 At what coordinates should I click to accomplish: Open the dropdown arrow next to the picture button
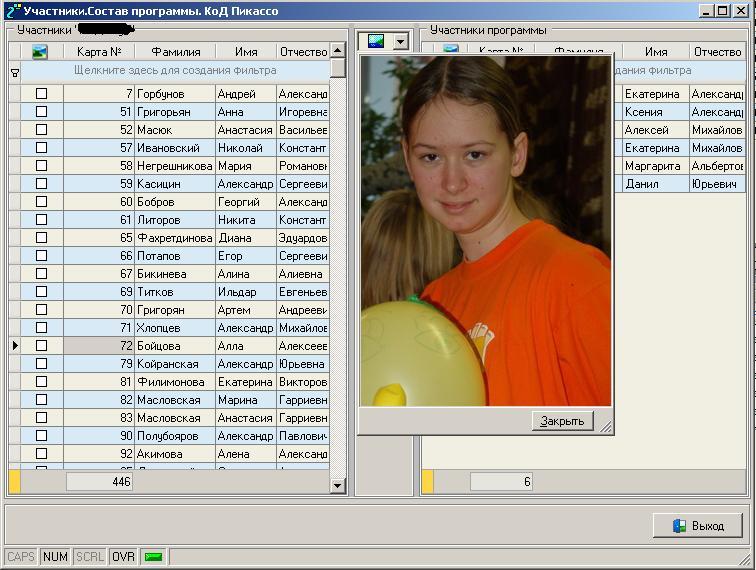pos(400,41)
